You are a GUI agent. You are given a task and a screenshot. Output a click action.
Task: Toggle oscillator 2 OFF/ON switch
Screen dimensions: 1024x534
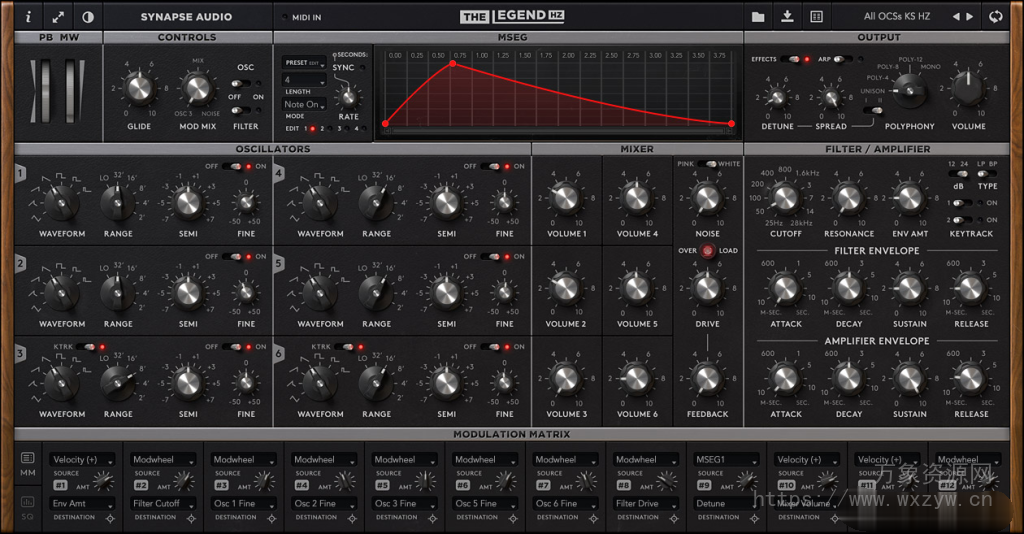point(234,257)
